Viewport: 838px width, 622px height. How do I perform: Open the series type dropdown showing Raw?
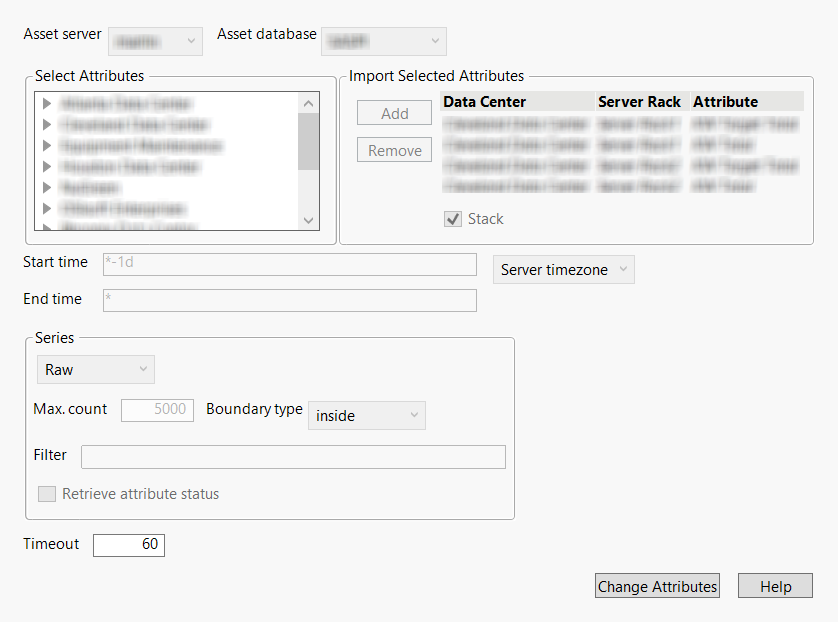(x=95, y=369)
